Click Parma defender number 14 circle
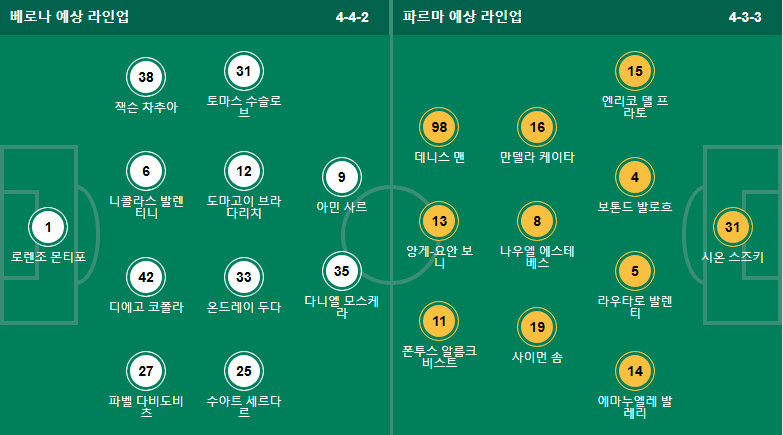 (x=635, y=371)
